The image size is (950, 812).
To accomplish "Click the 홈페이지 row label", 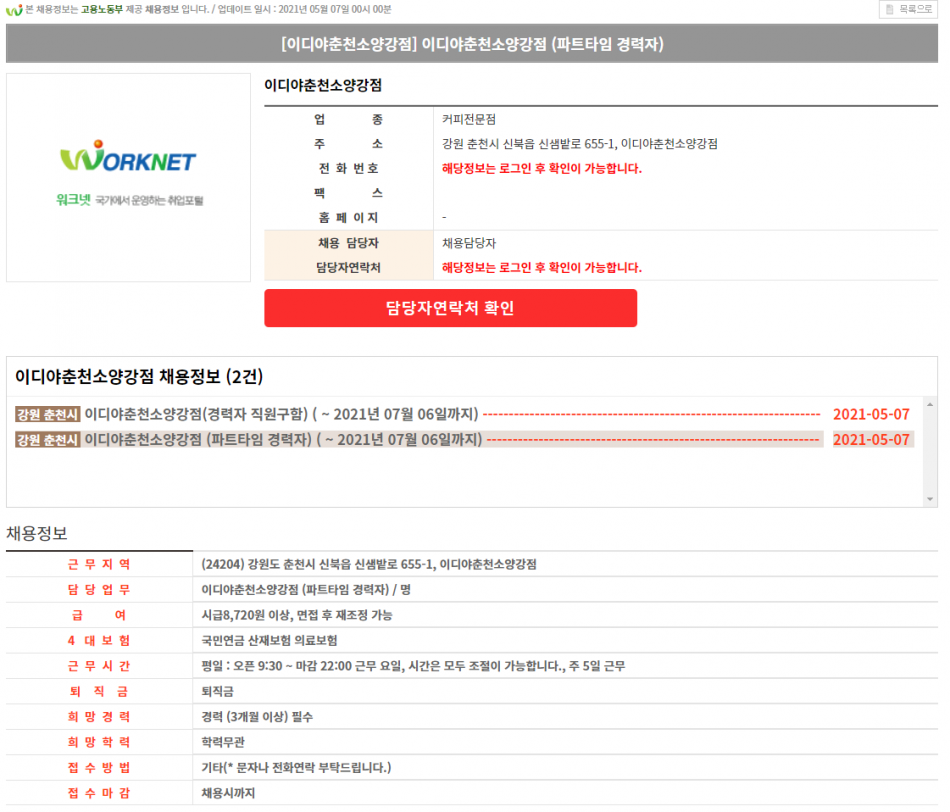I will pos(348,218).
